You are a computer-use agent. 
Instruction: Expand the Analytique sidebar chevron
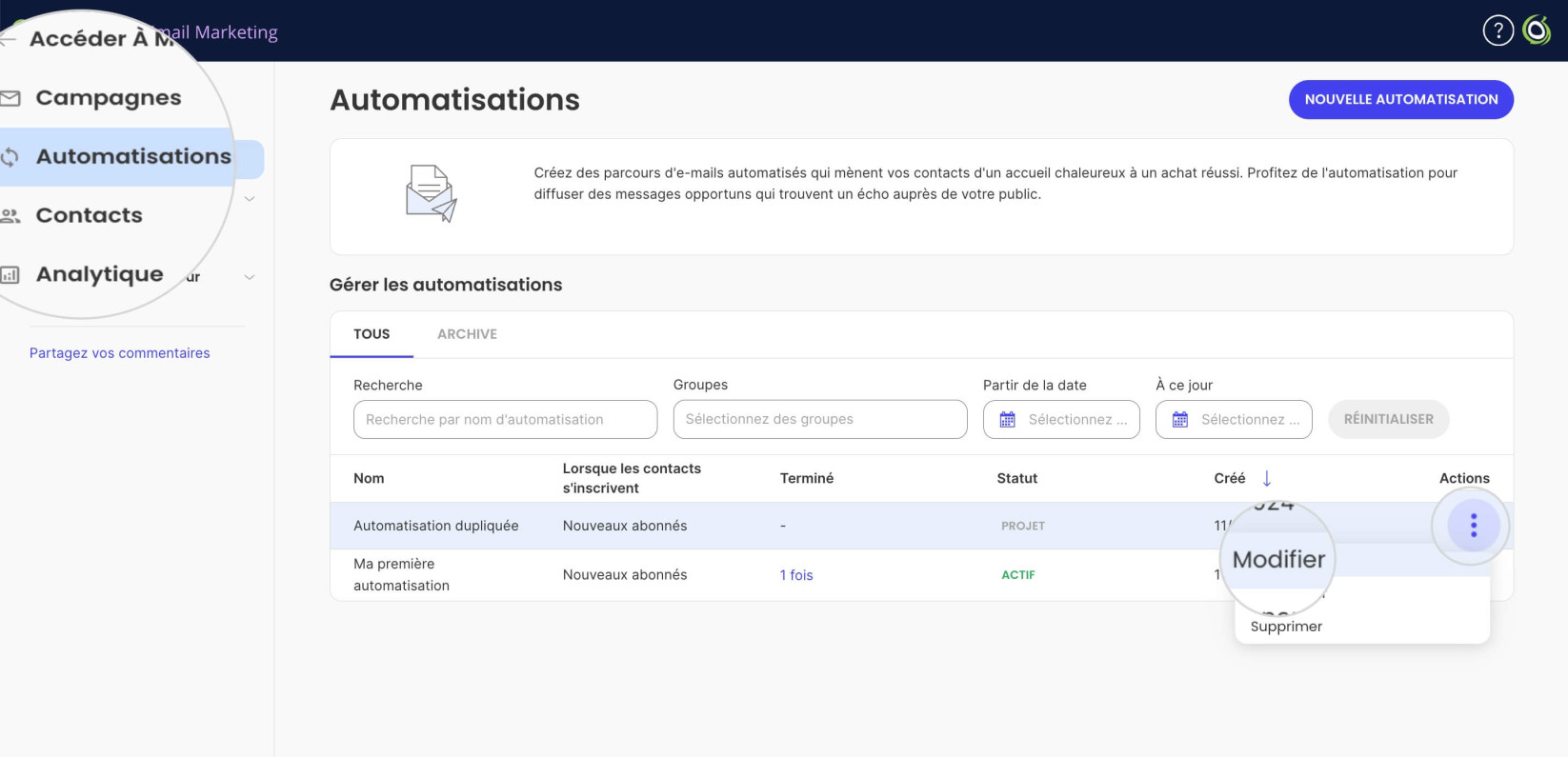point(250,277)
